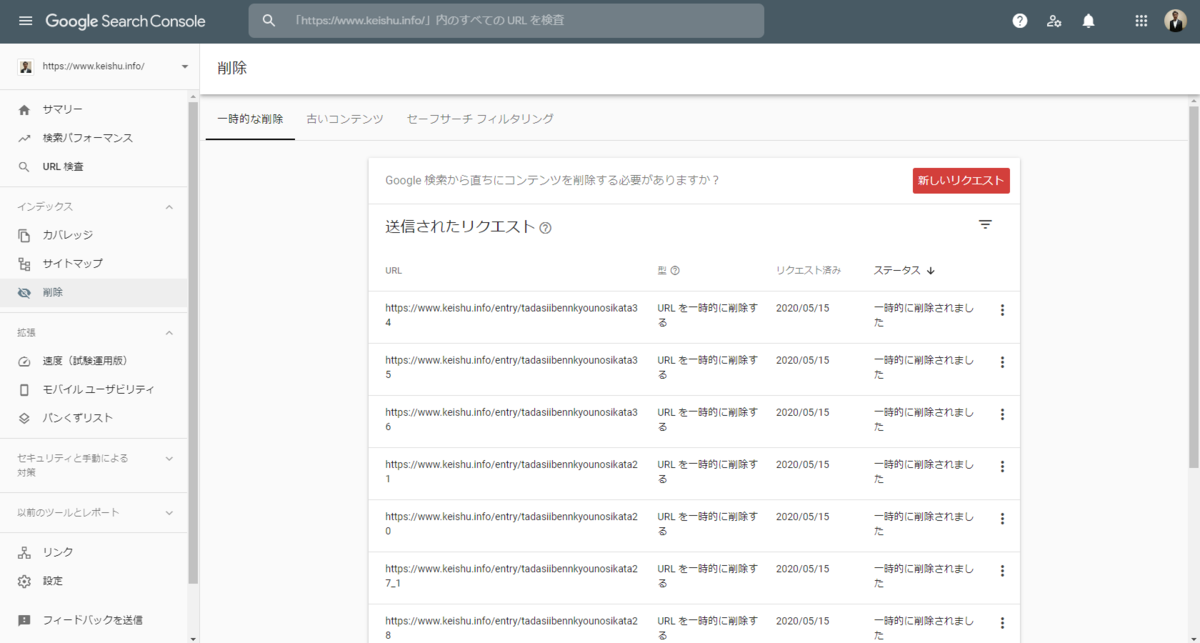Click the URL ending tadasiibennkyounosikata27_1
1200x643 pixels.
point(511,576)
